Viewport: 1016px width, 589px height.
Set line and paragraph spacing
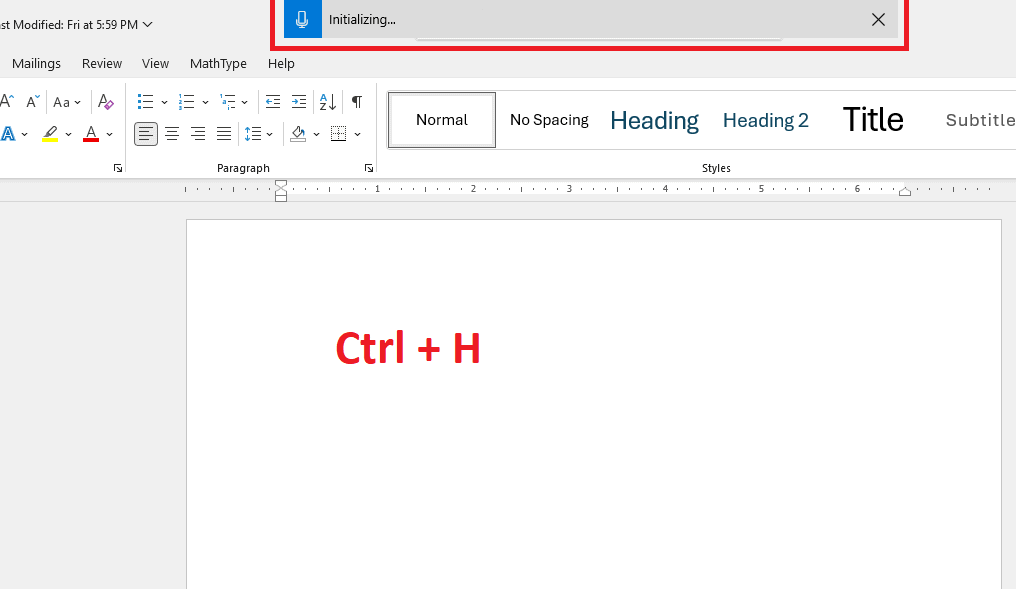(253, 134)
